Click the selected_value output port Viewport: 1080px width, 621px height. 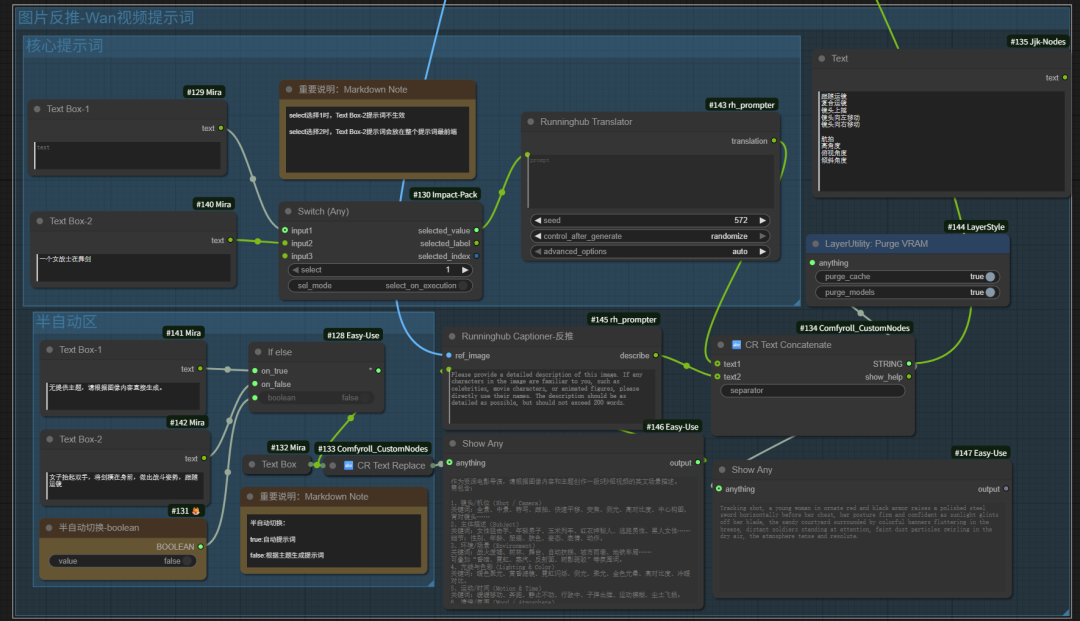coord(477,231)
